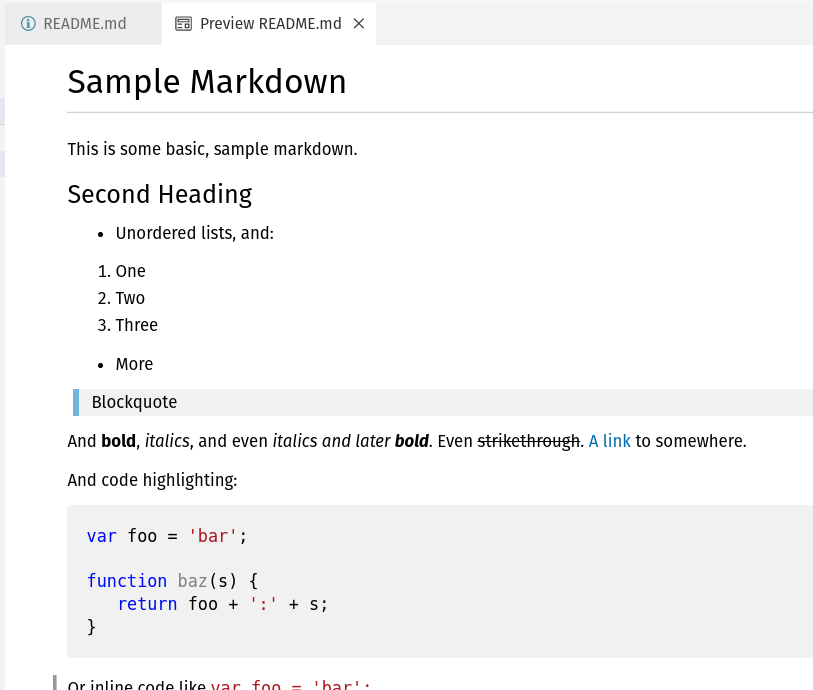
Task: Click the "function baz(s)" code line
Action: [x=172, y=580]
